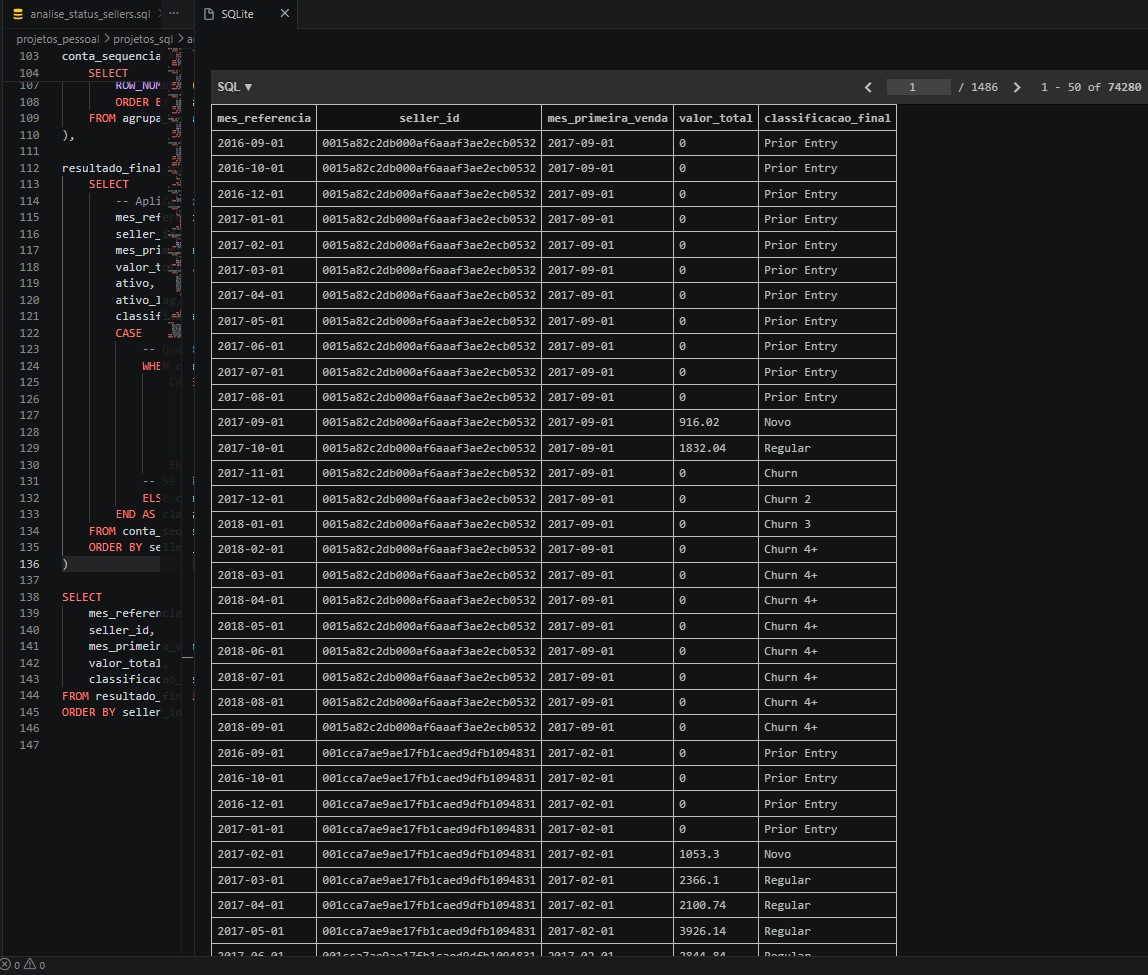Select the "Churn 2" classification cell
Viewport: 1148px width, 975px height.
(x=827, y=499)
